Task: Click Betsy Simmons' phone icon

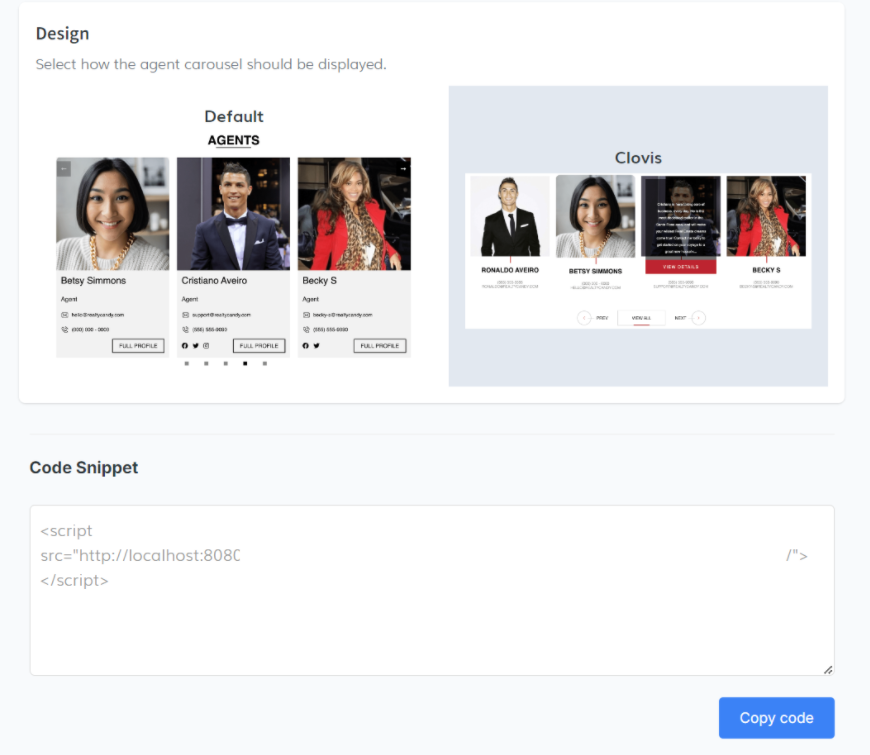Action: 64,330
